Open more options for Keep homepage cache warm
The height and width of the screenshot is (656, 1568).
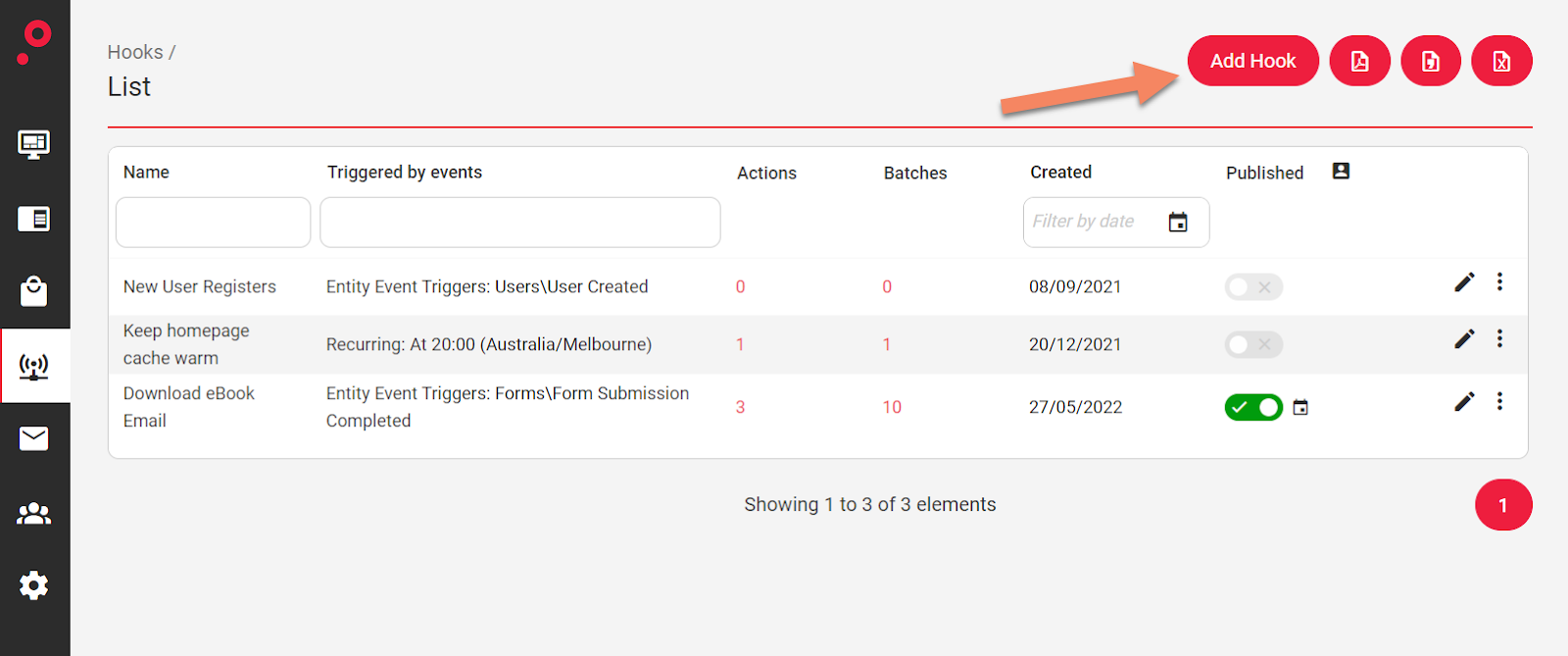coord(1499,339)
